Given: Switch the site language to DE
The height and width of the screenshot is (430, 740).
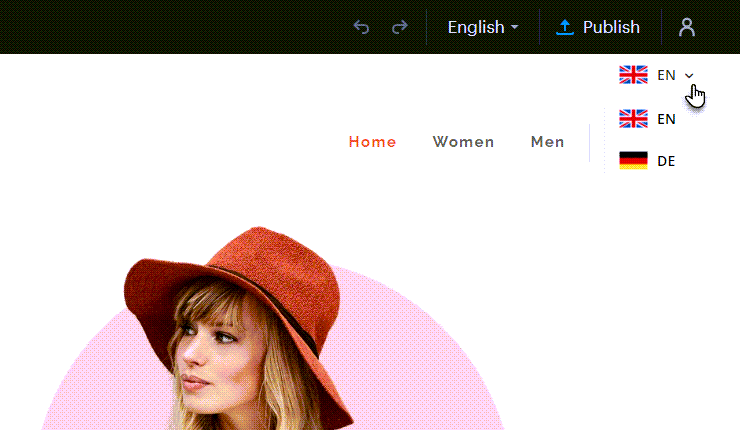Looking at the screenshot, I should click(666, 161).
